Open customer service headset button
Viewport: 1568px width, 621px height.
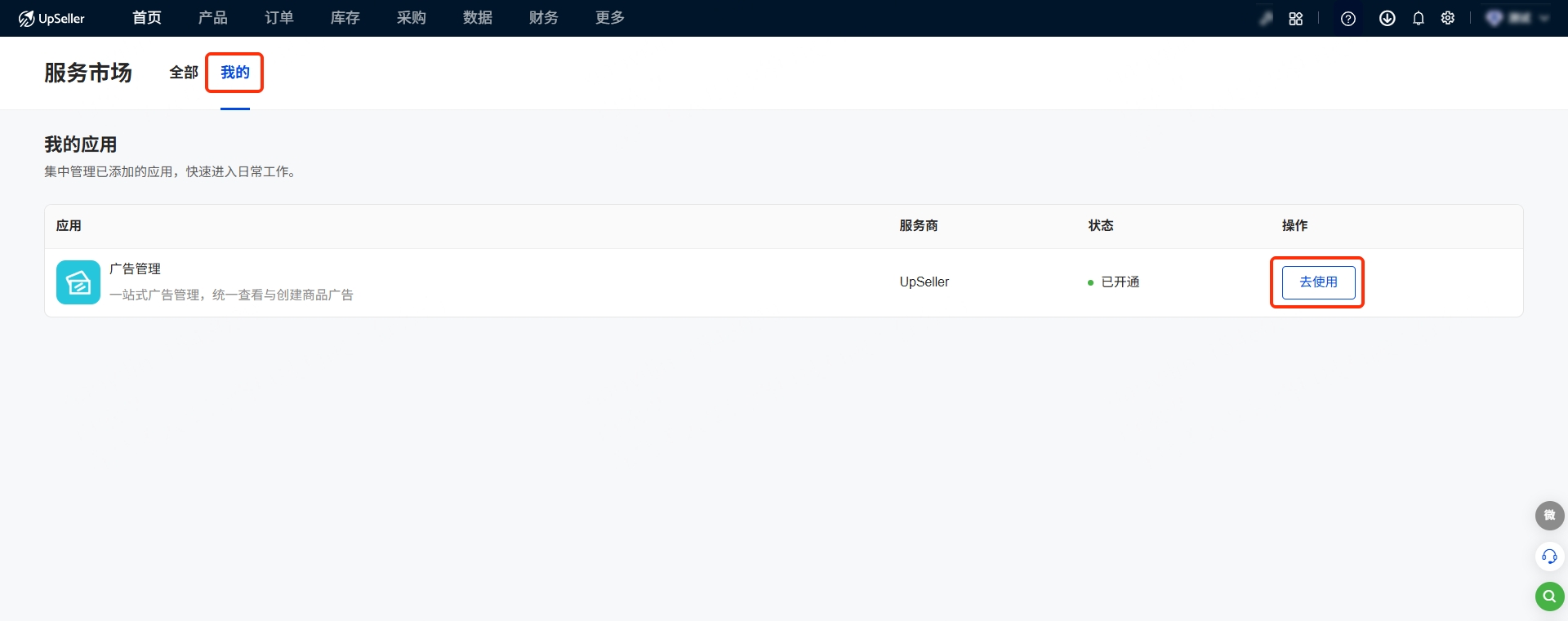coord(1549,557)
